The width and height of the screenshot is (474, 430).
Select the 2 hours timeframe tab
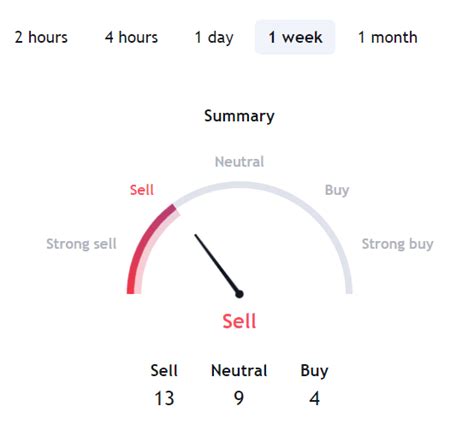(x=41, y=37)
